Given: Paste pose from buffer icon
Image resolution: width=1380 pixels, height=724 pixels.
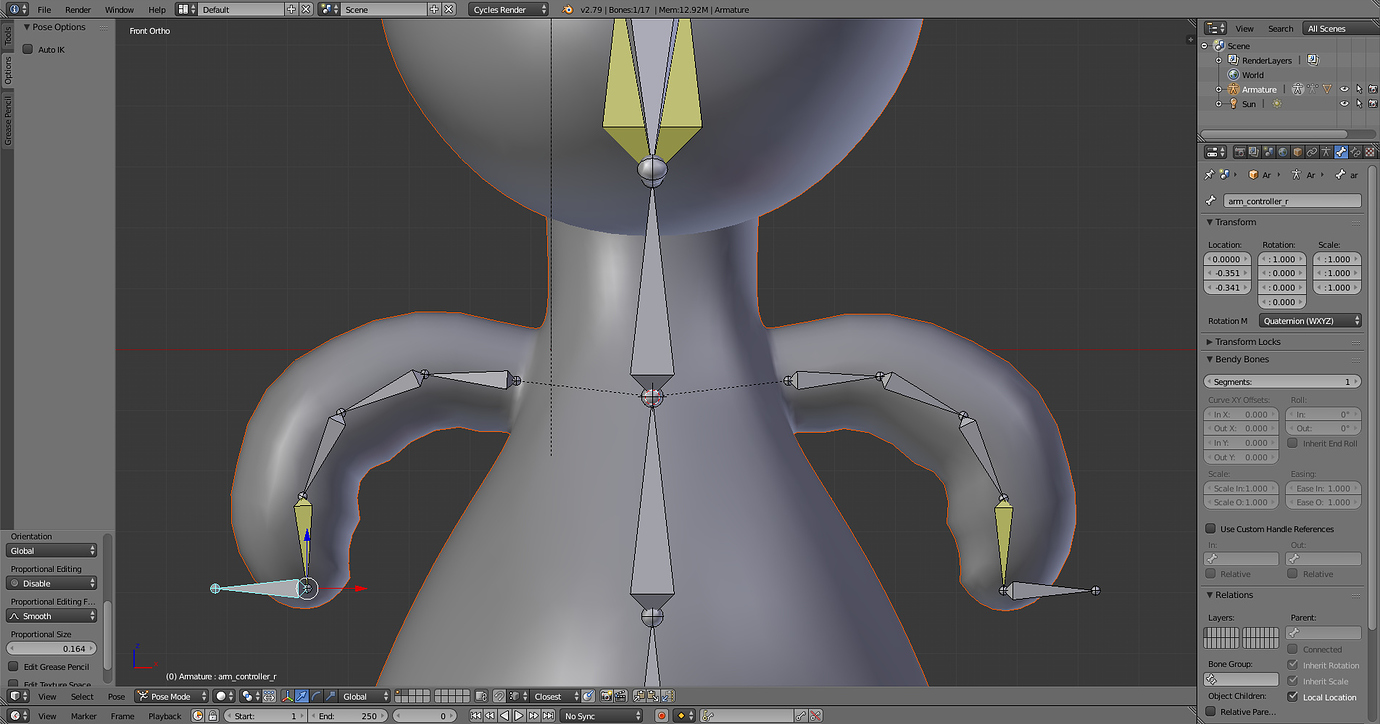Looking at the screenshot, I should [653, 696].
